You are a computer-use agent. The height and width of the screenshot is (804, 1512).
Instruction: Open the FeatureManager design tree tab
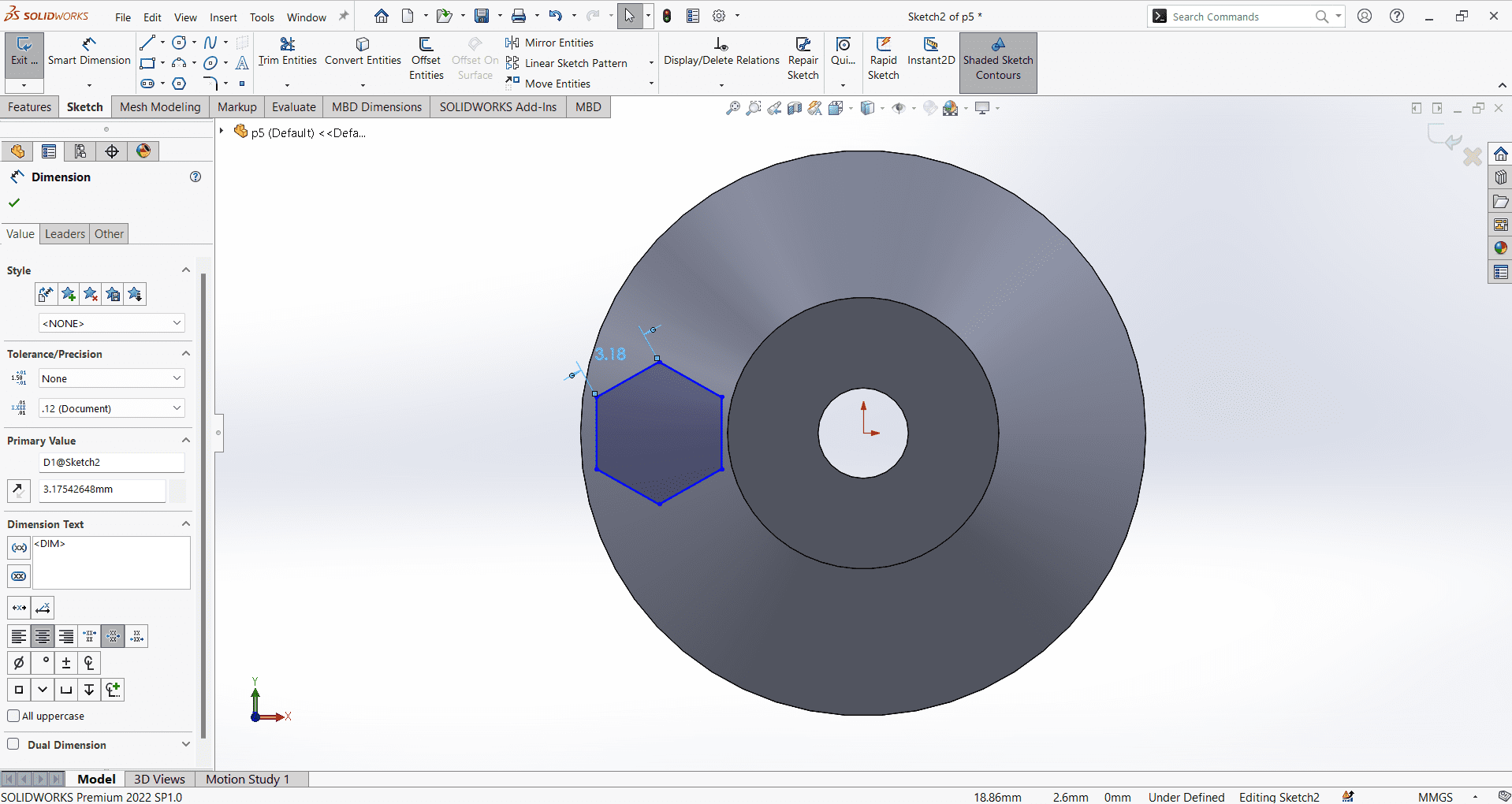pos(17,151)
